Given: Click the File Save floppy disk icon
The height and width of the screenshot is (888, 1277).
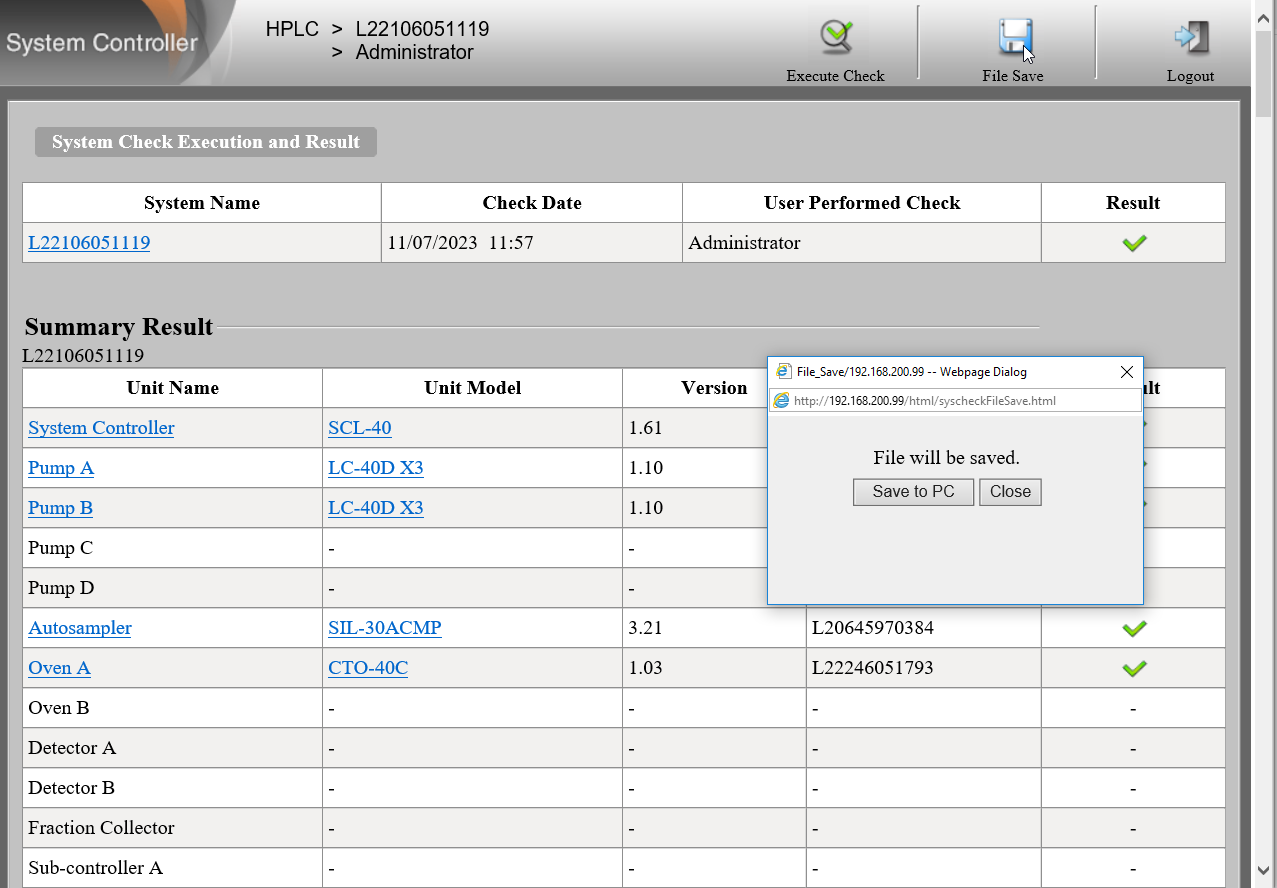Looking at the screenshot, I should pos(1015,38).
